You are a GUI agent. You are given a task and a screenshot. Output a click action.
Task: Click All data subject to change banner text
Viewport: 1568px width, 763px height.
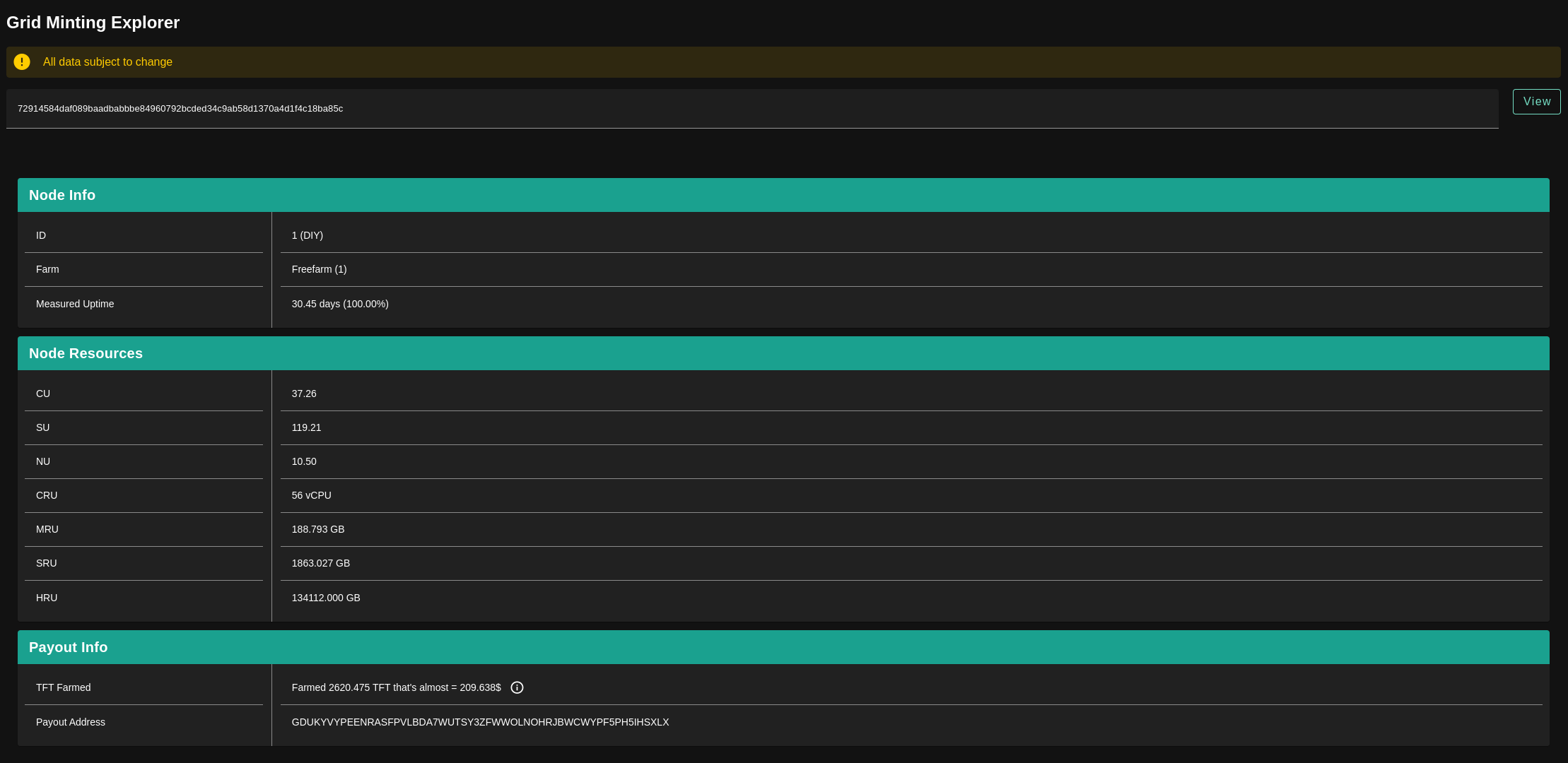(x=107, y=62)
